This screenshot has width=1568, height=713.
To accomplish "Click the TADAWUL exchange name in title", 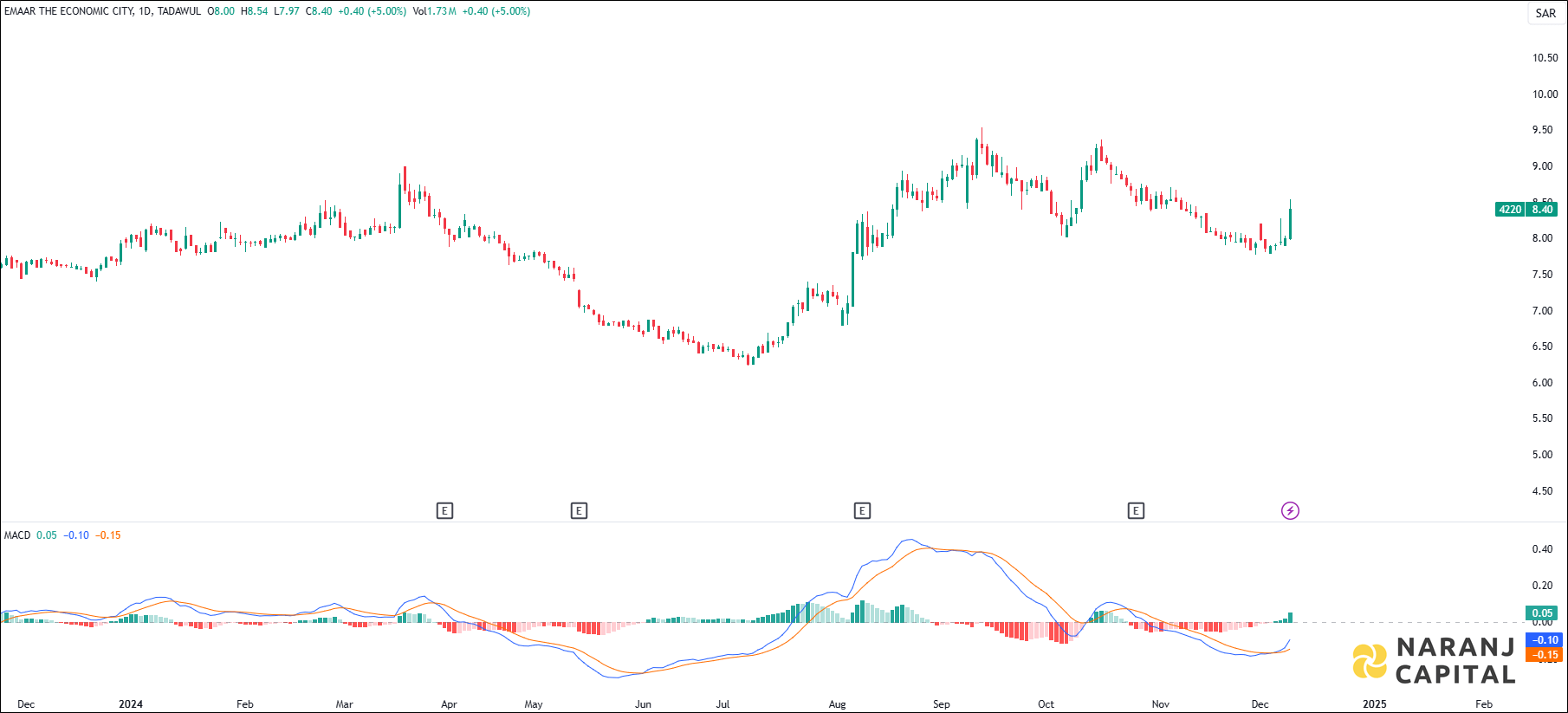I will [x=178, y=11].
